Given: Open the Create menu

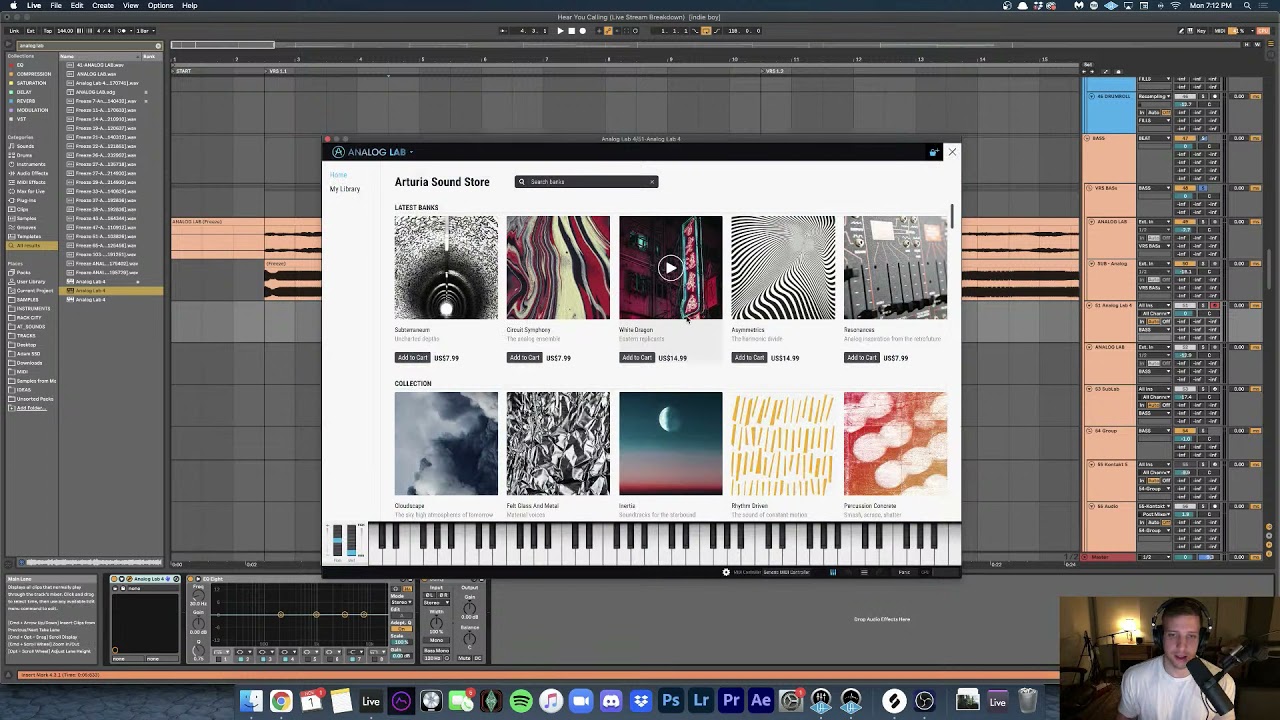Looking at the screenshot, I should [103, 6].
